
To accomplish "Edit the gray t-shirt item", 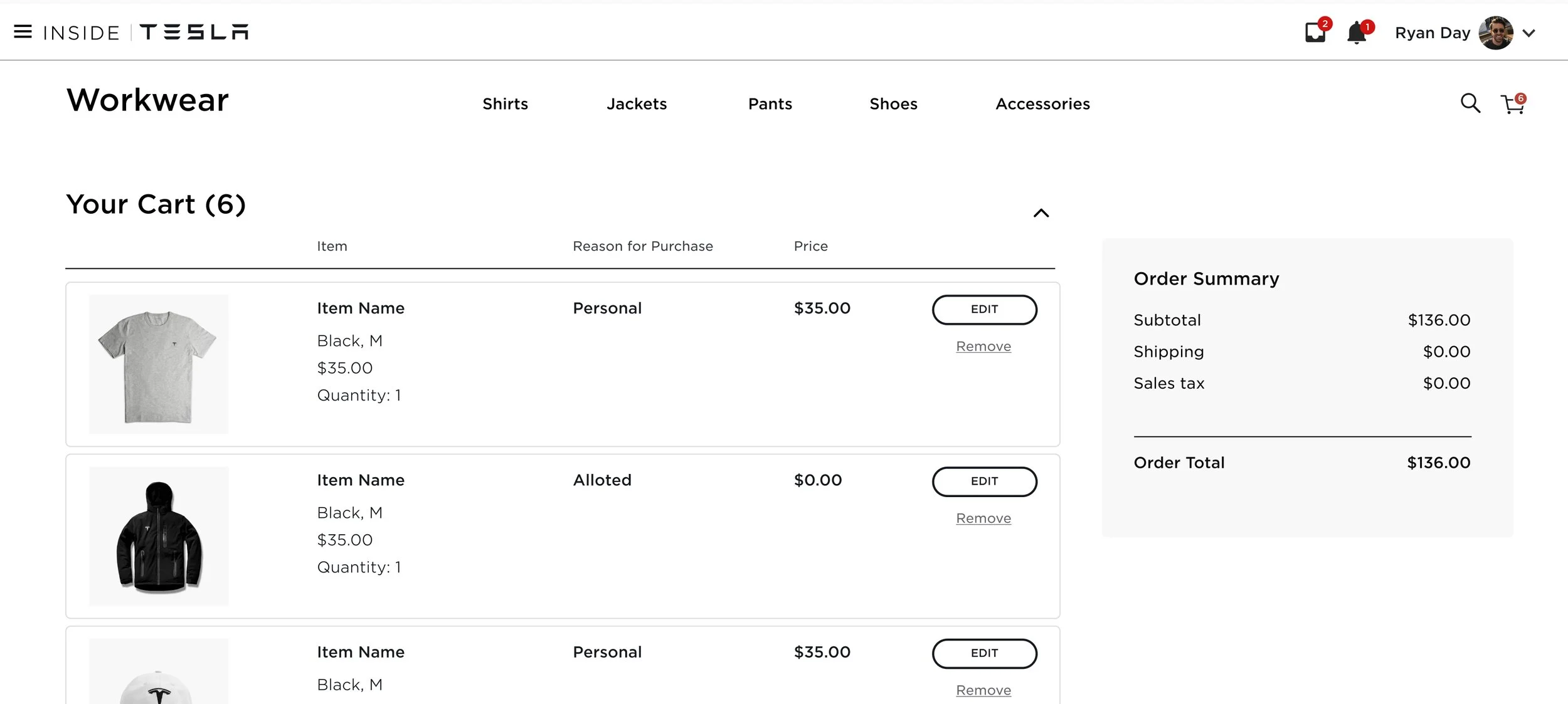I will (x=984, y=310).
